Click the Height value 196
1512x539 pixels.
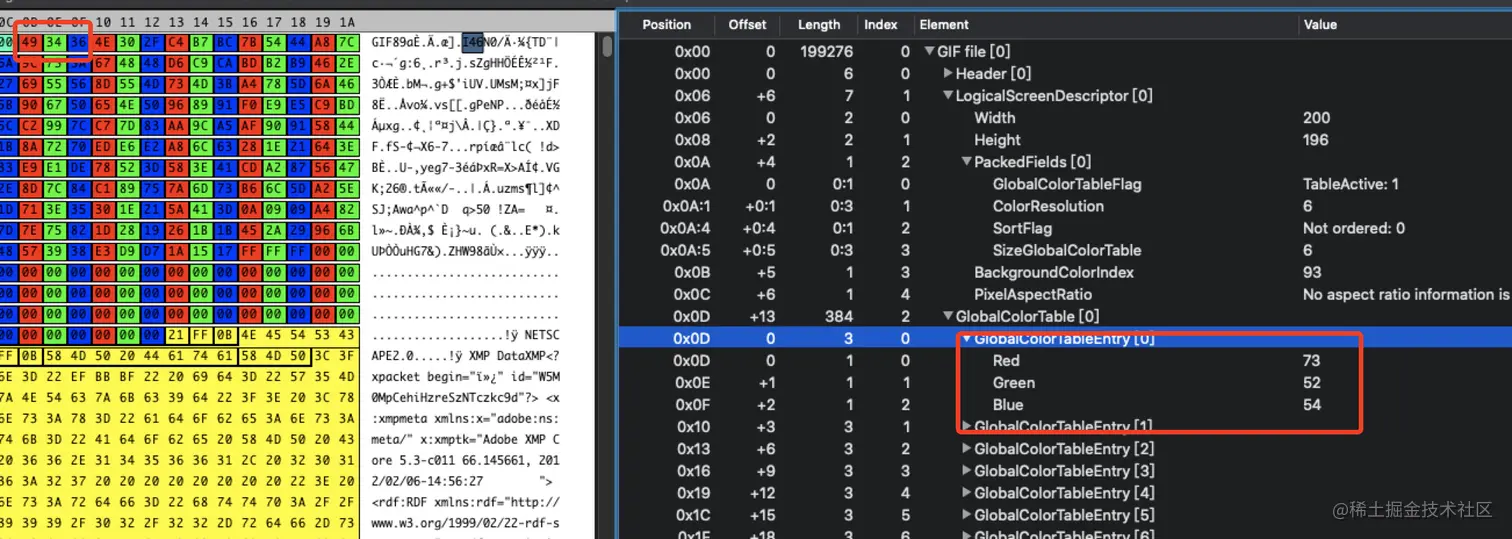pos(1316,140)
